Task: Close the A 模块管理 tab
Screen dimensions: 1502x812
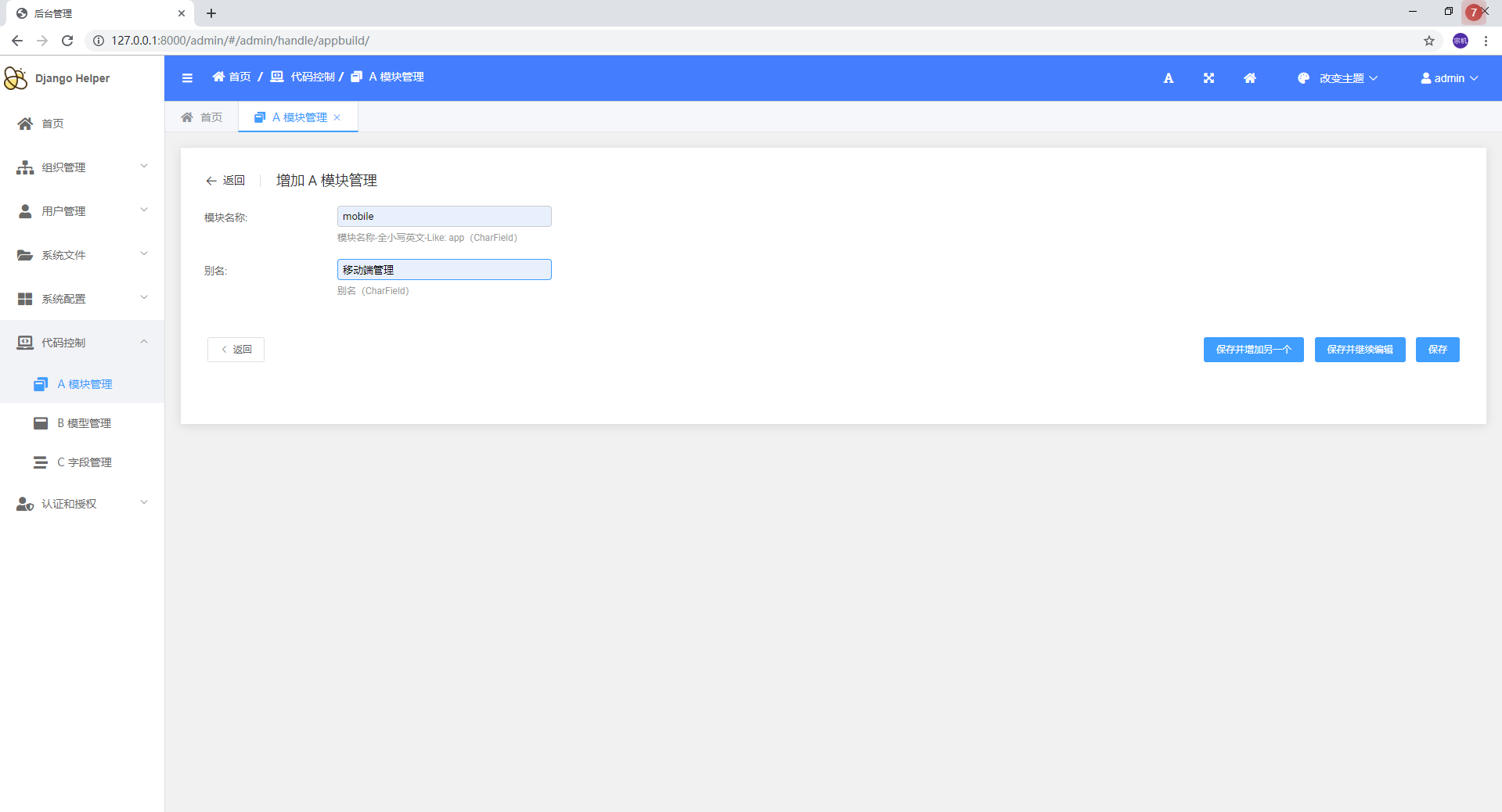Action: (337, 117)
